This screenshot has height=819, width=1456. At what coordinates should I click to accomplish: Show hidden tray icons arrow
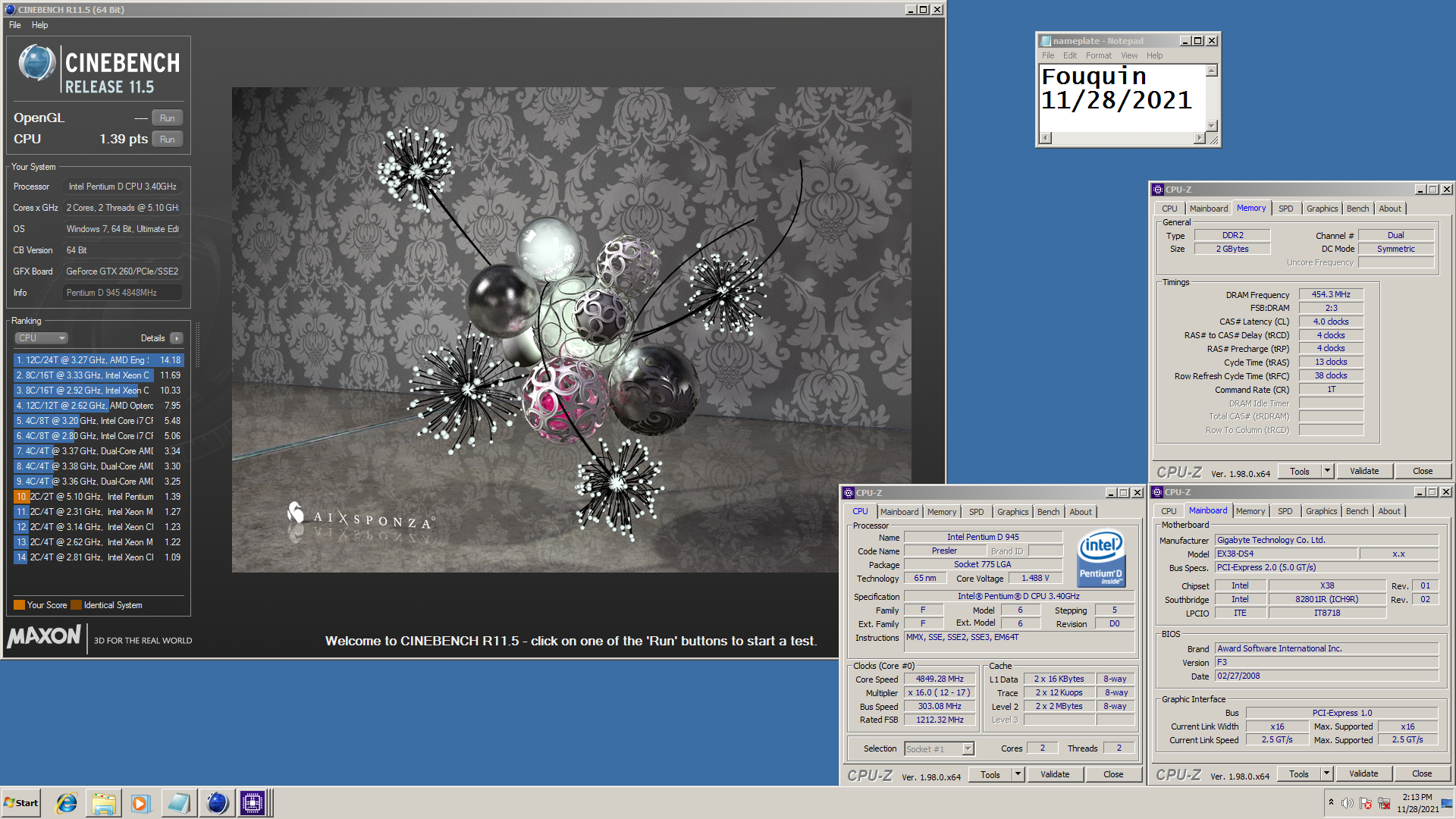tap(1331, 802)
